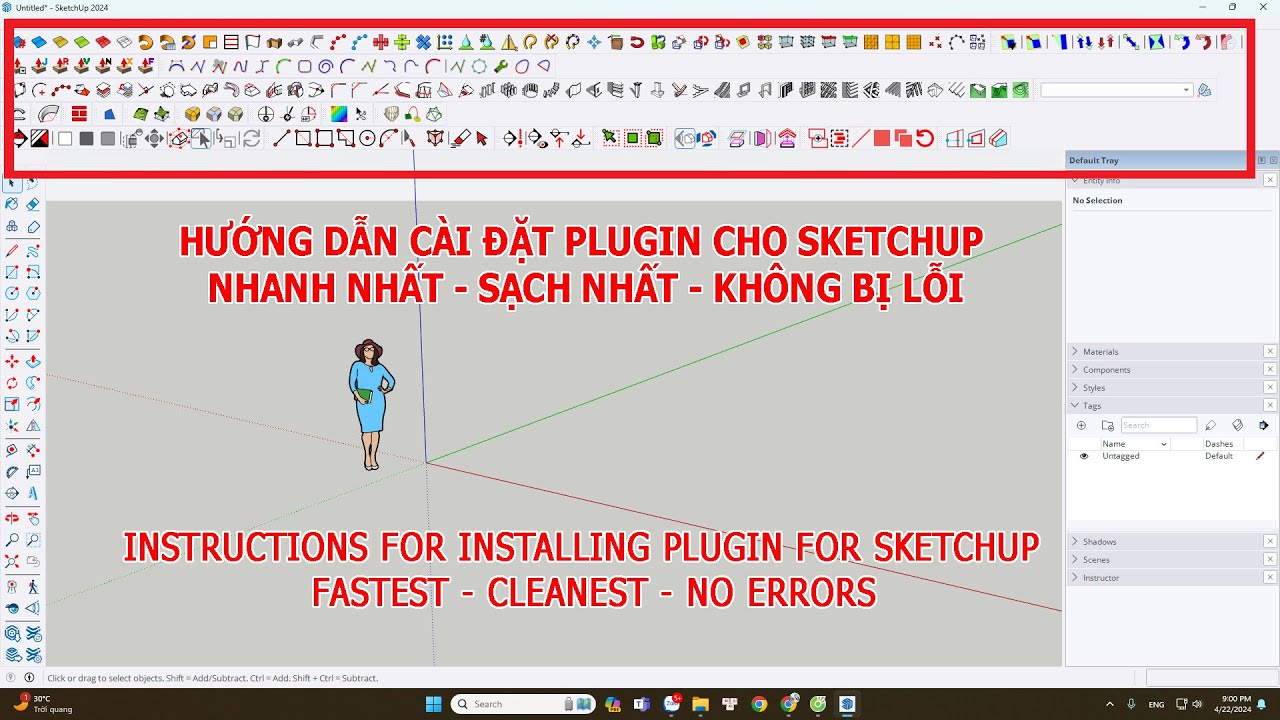The width and height of the screenshot is (1280, 720).
Task: Select the Text label tool
Action: pyautogui.click(x=33, y=471)
